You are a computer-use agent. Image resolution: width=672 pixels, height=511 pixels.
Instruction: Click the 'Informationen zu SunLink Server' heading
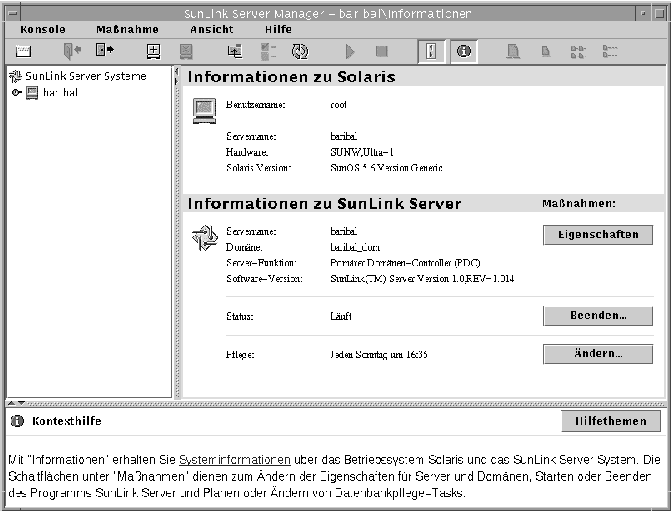[324, 204]
